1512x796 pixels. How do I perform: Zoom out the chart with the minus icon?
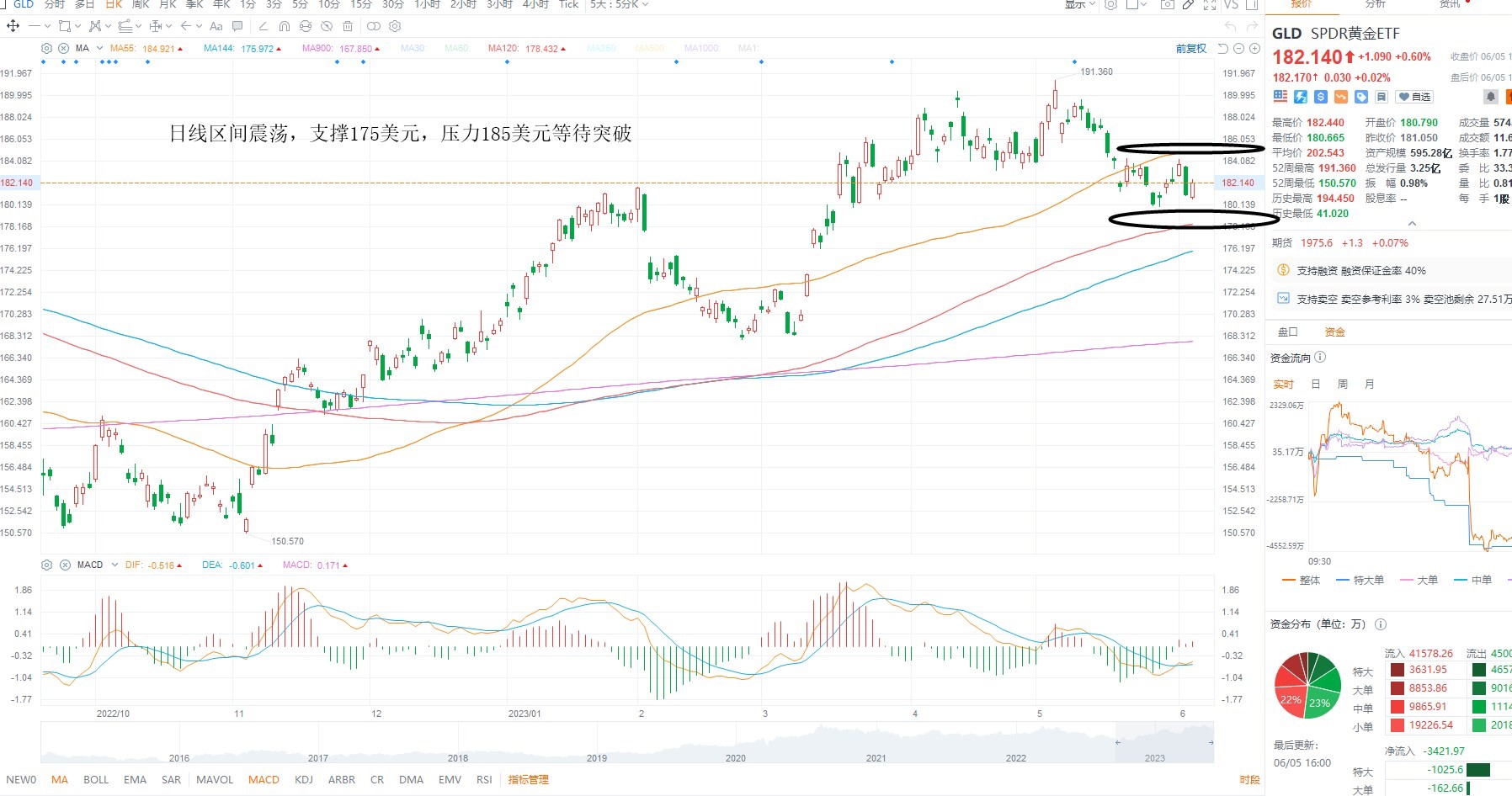(x=1238, y=49)
